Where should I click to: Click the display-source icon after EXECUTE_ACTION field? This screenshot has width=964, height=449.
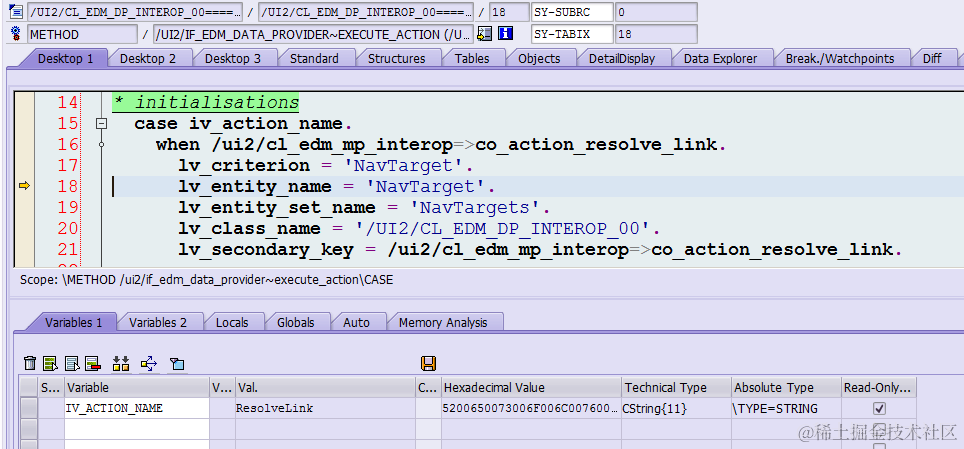[484, 34]
